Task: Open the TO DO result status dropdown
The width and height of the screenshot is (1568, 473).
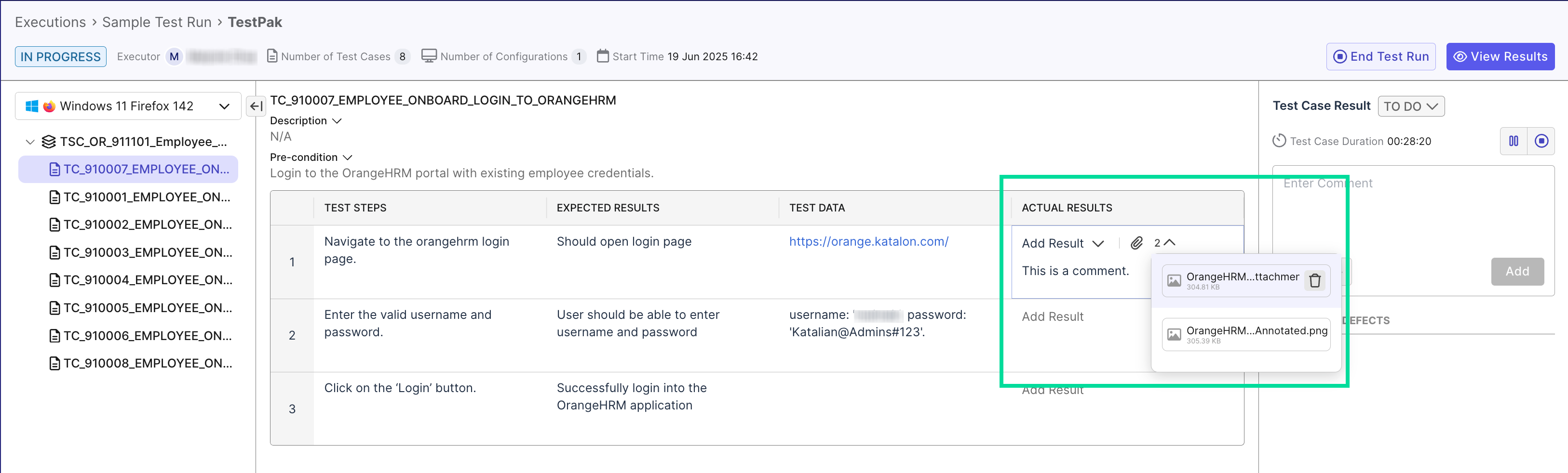Action: (x=1410, y=106)
